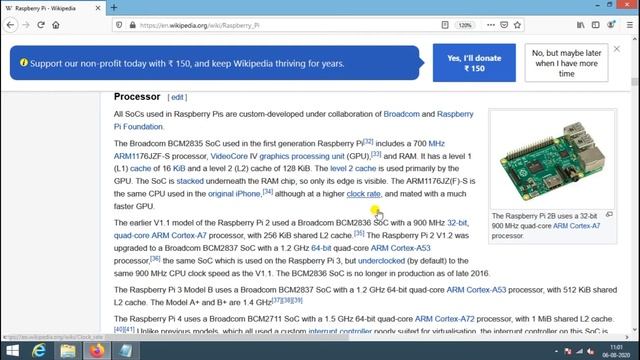Click Yes, I'll donate ₹ 150
The height and width of the screenshot is (360, 640).
pos(474,63)
